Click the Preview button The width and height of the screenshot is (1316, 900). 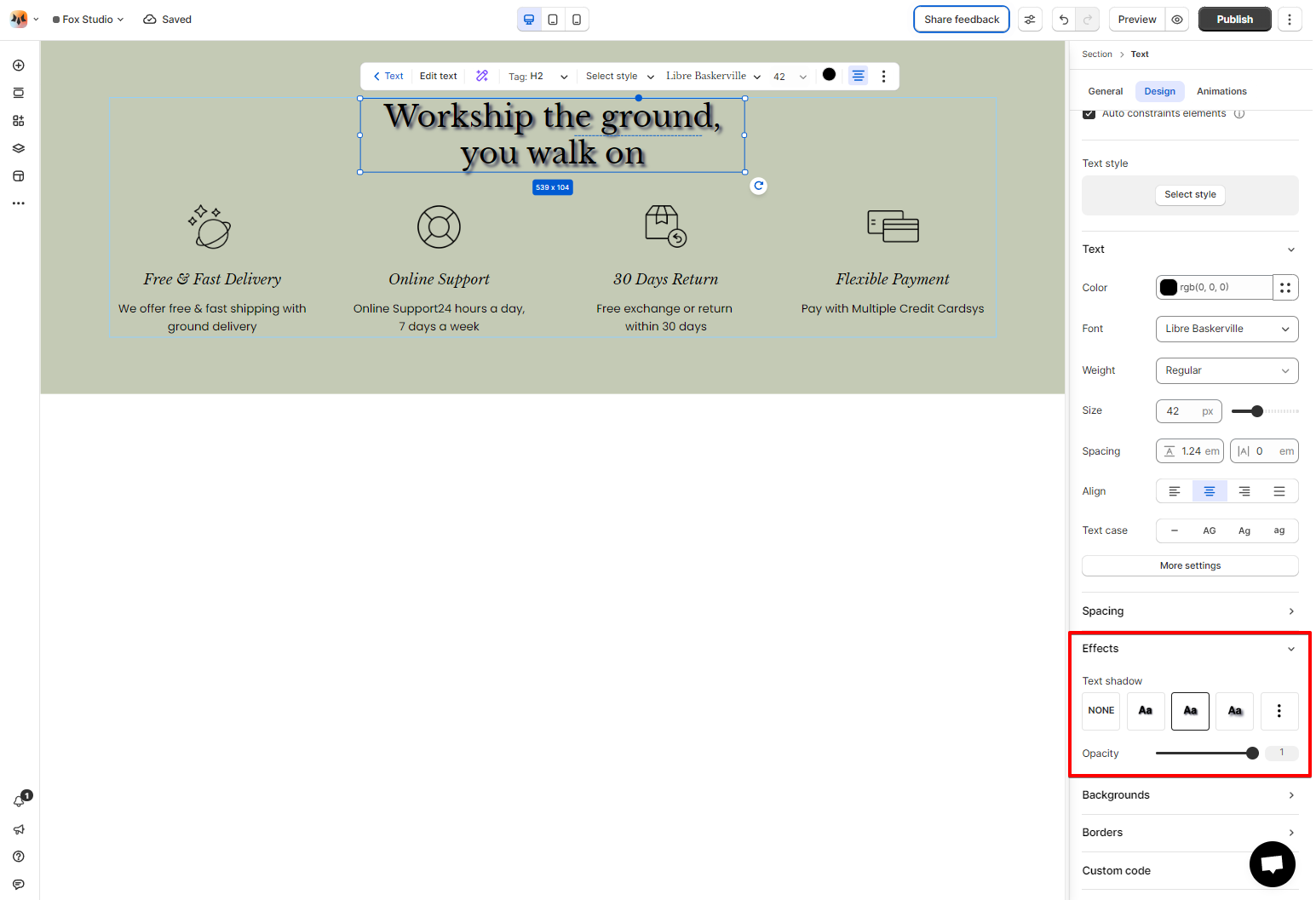tap(1137, 20)
